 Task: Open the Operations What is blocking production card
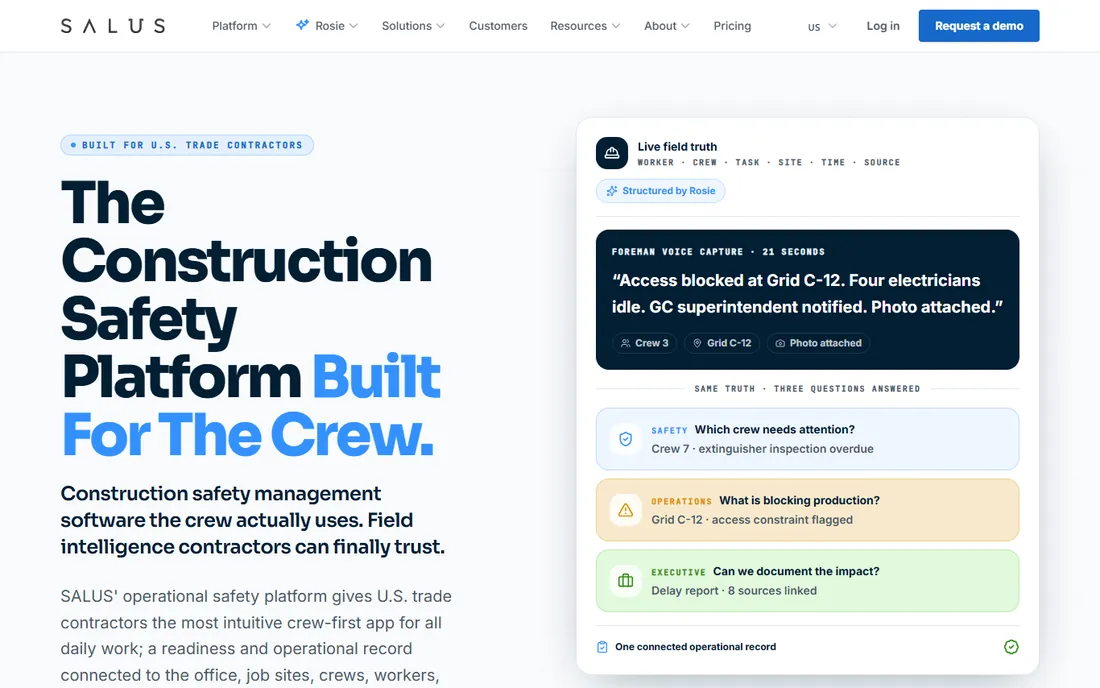pos(807,510)
